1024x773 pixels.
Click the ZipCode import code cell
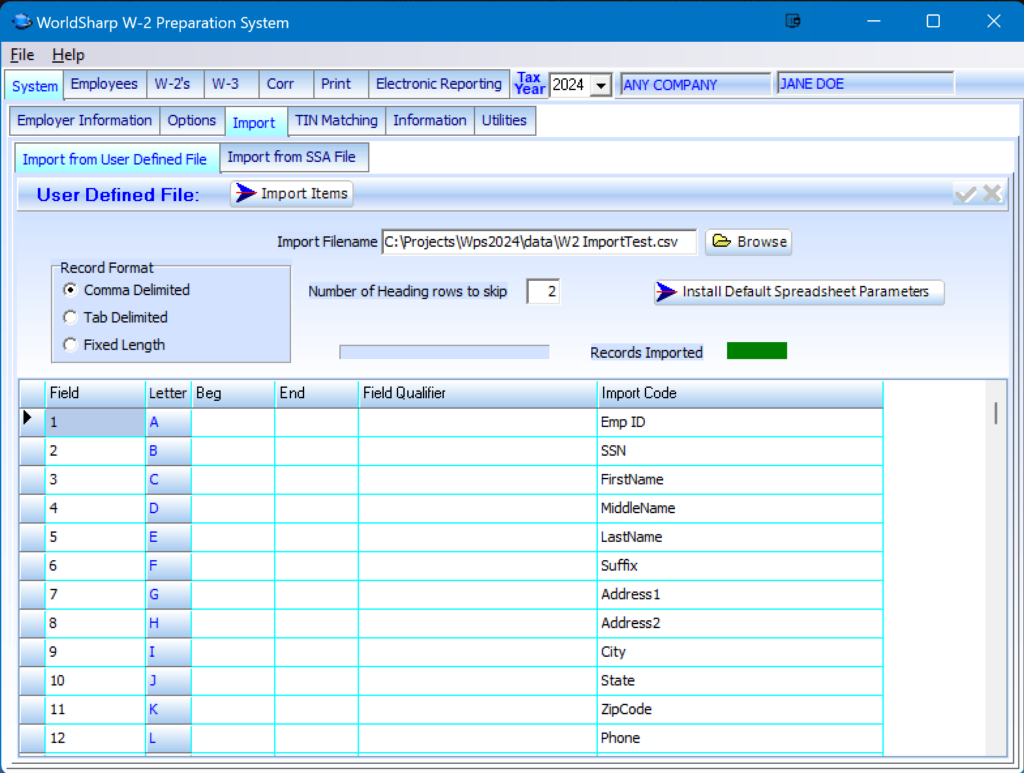741,710
